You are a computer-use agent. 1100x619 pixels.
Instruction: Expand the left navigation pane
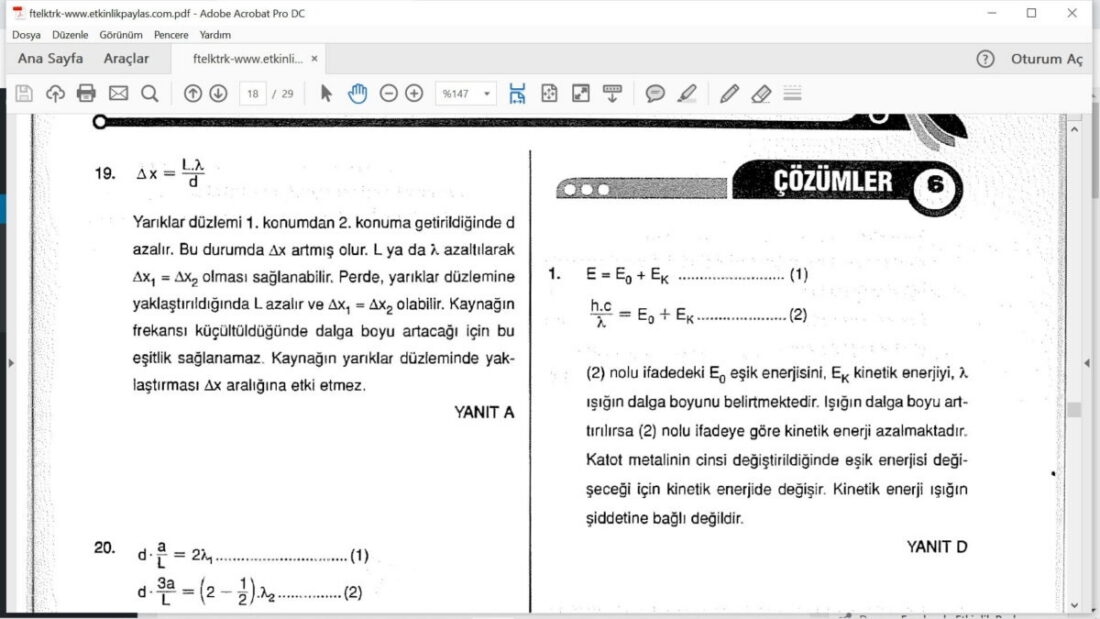click(x=11, y=363)
